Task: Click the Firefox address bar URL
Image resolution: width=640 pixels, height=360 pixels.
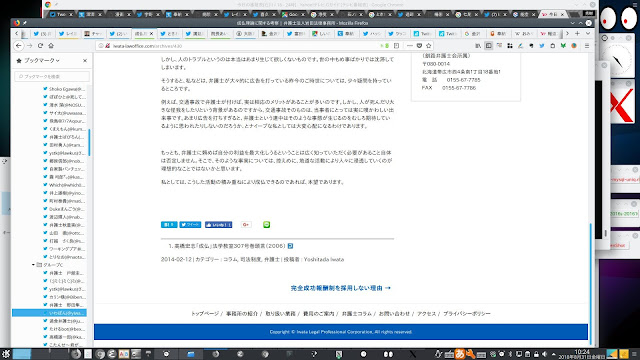Action: point(147,46)
